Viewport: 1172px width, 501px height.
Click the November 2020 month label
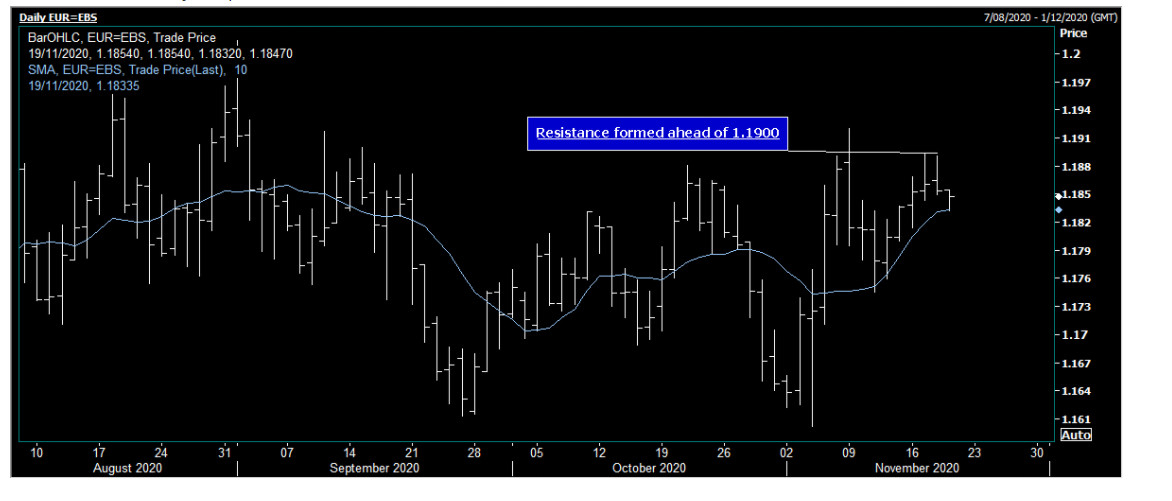pos(918,468)
